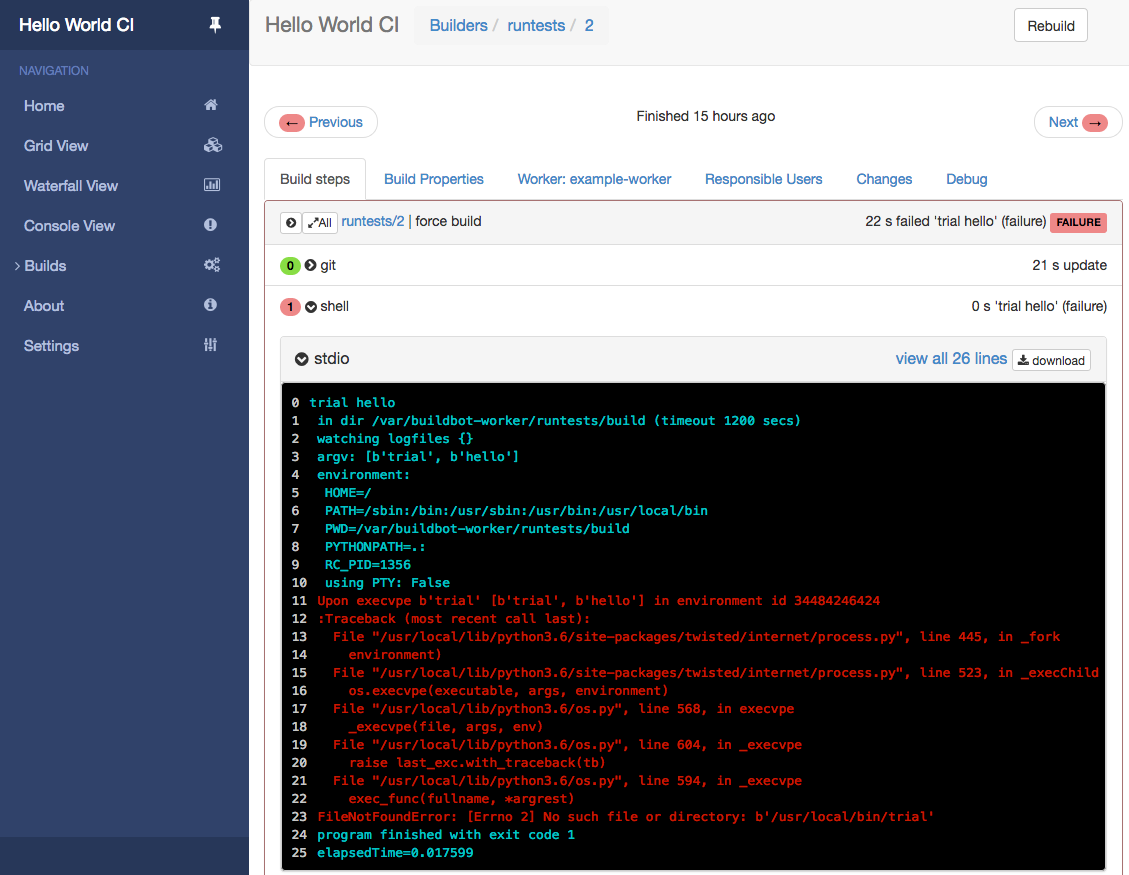
Task: Toggle the force build step details
Action: click(290, 222)
